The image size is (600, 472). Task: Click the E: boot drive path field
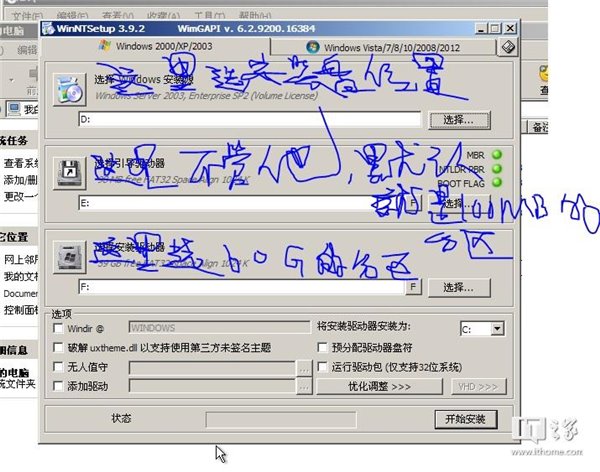pos(241,203)
